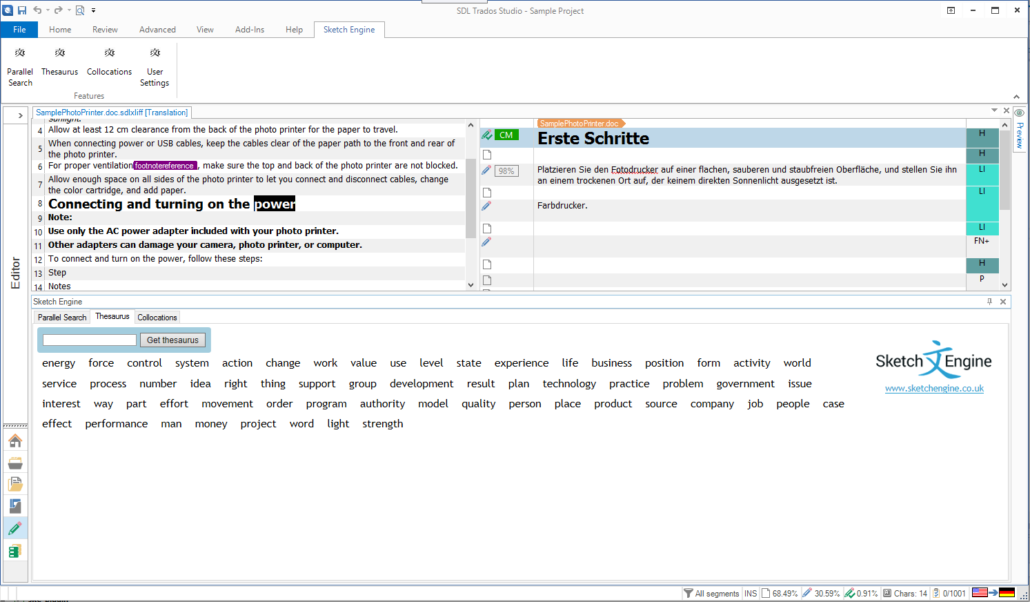Open the Customize Quick Access Toolbar dropdown
Image resolution: width=1030 pixels, height=602 pixels.
[x=93, y=10]
